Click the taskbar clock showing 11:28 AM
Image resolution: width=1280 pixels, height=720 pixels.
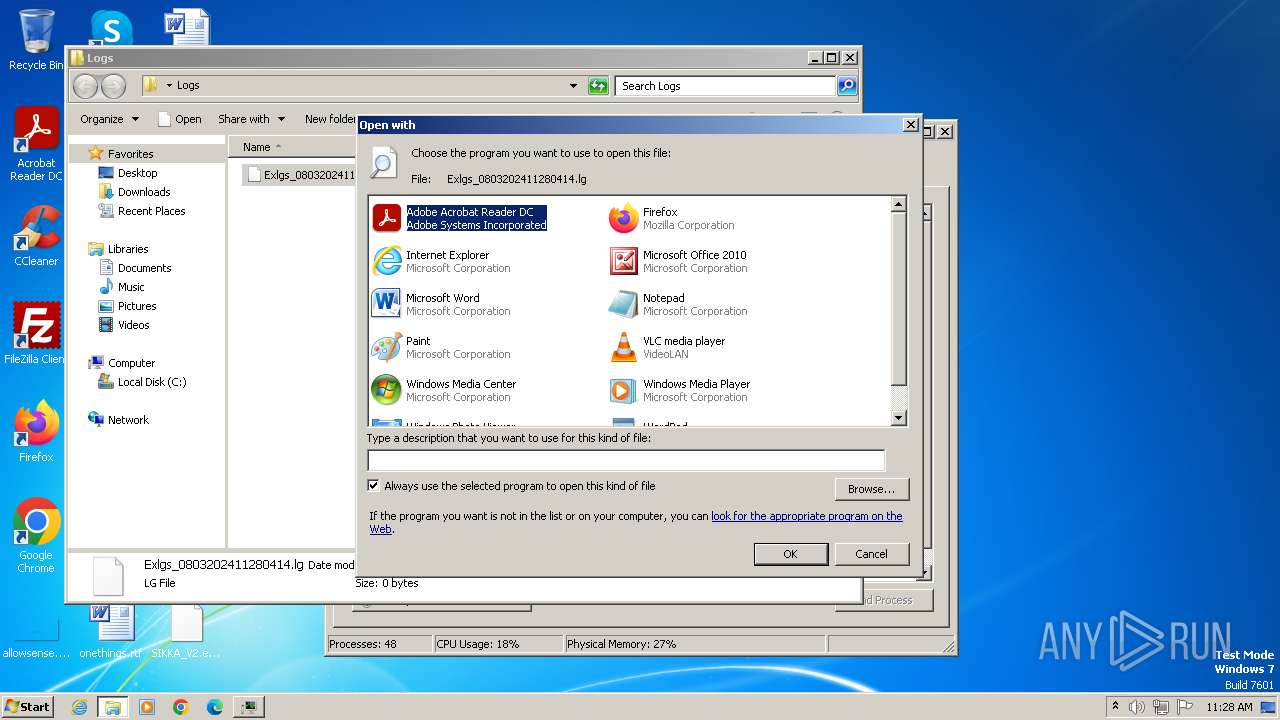coord(1229,707)
